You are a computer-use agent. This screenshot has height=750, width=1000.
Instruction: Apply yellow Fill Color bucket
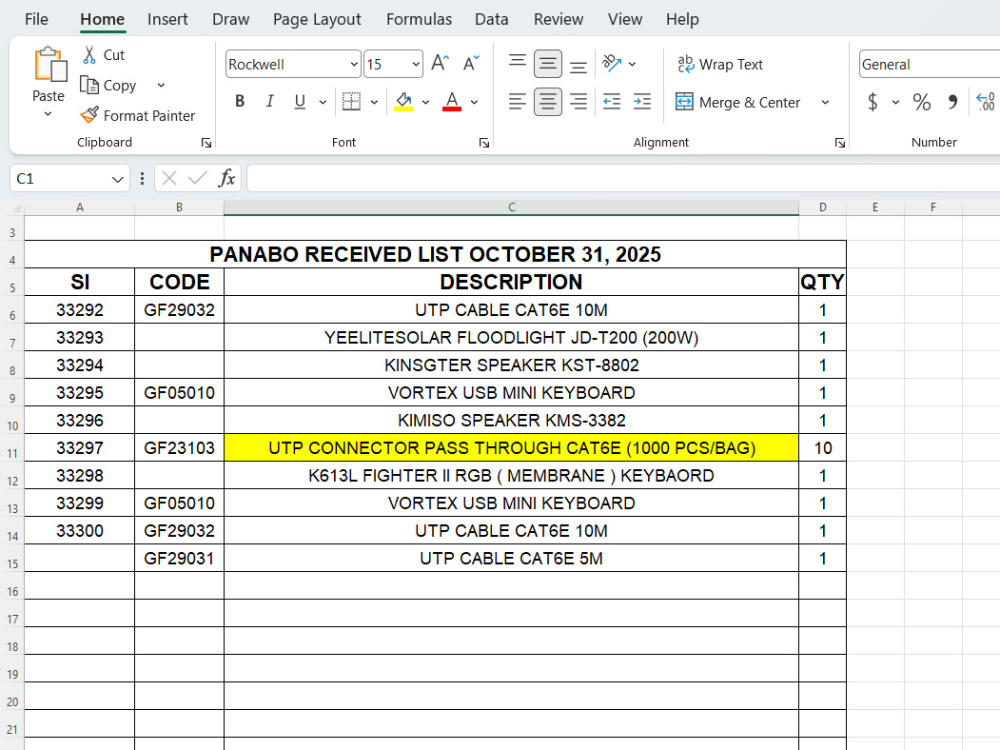(403, 101)
